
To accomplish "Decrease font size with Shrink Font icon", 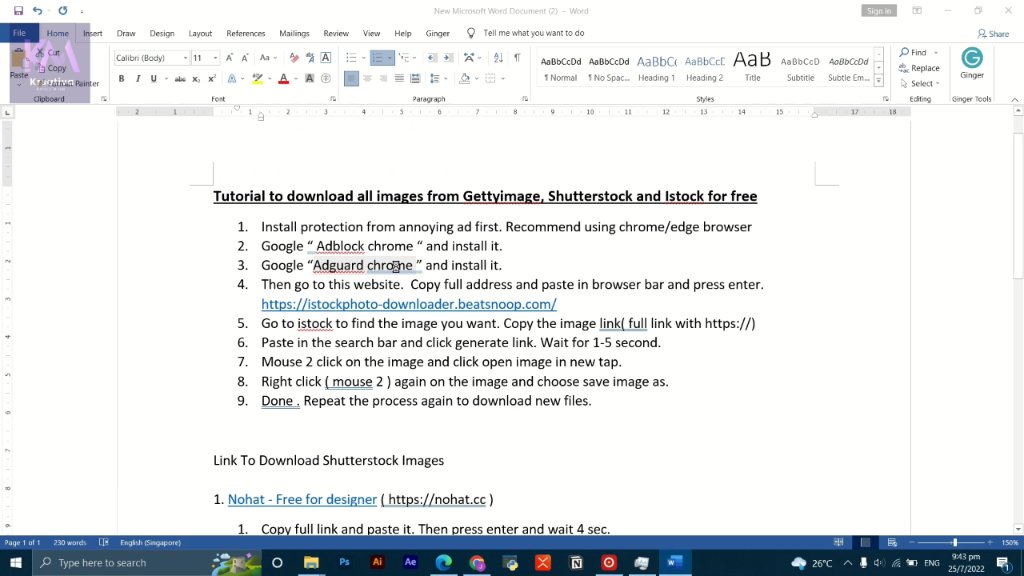I will (245, 57).
